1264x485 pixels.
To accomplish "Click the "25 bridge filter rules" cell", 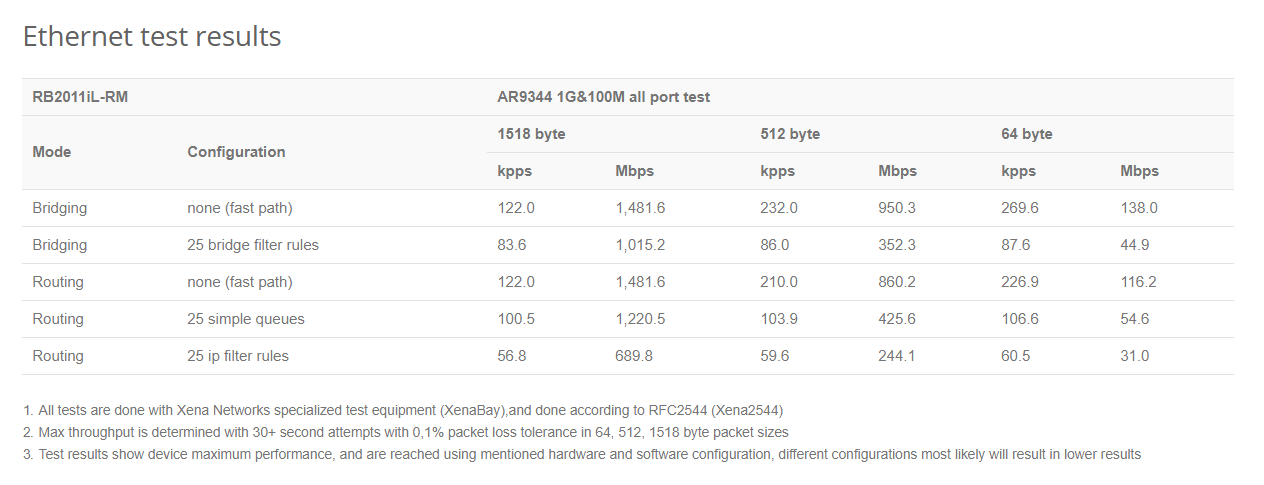I will coord(253,245).
